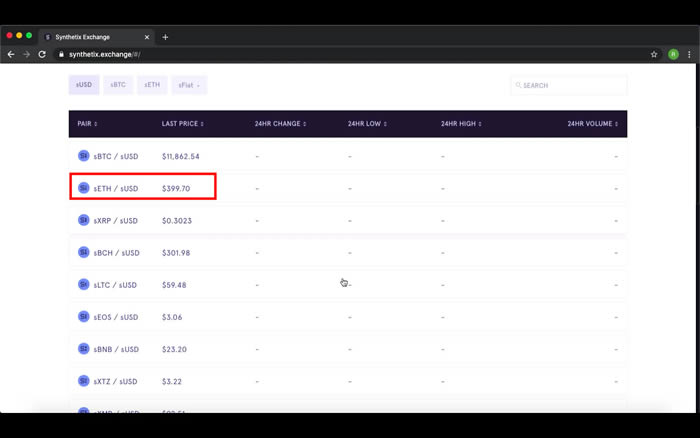Select the sBTC market filter
Image resolution: width=700 pixels, height=438 pixels.
pyautogui.click(x=118, y=85)
